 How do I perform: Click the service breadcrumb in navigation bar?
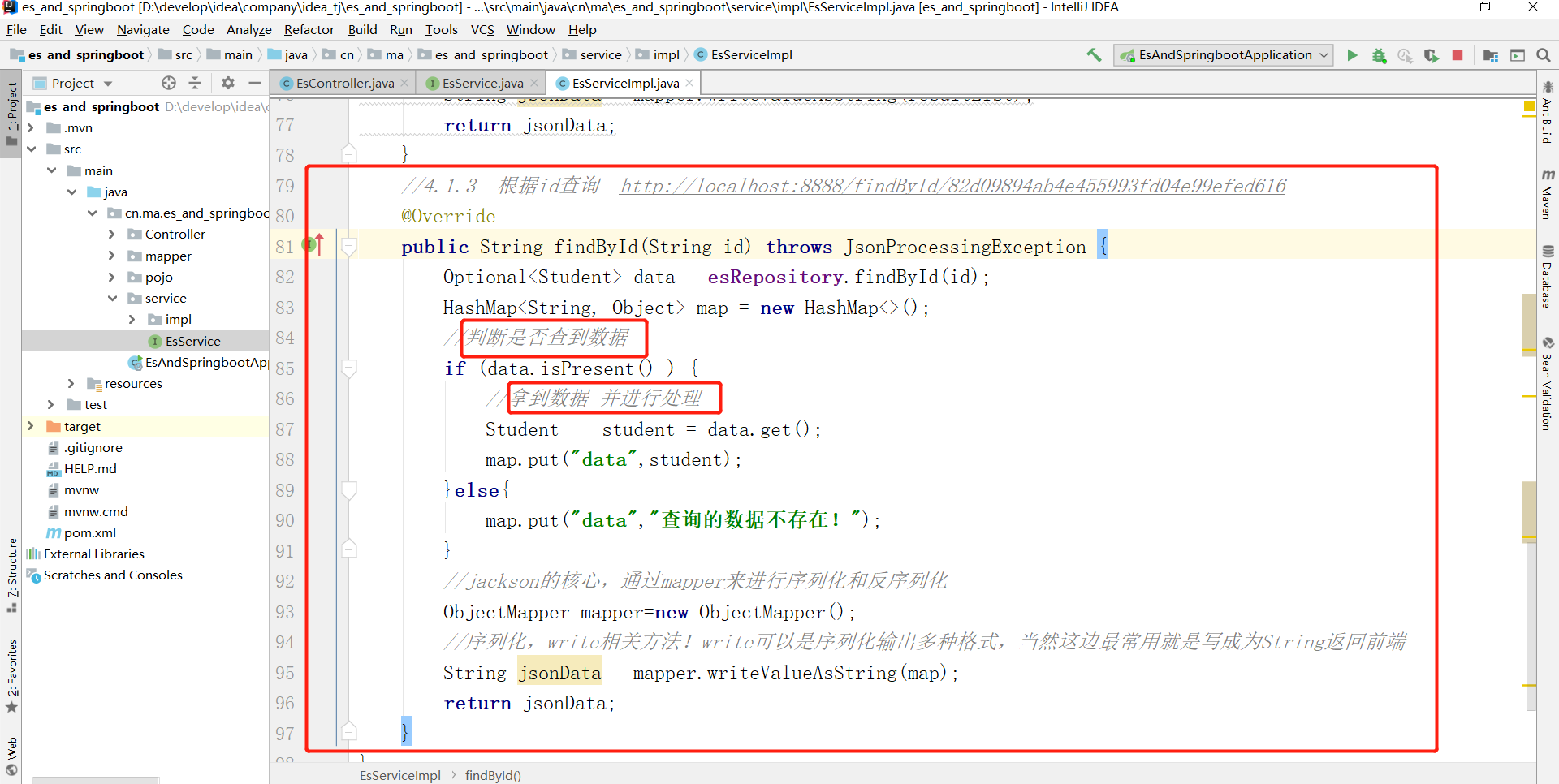592,55
